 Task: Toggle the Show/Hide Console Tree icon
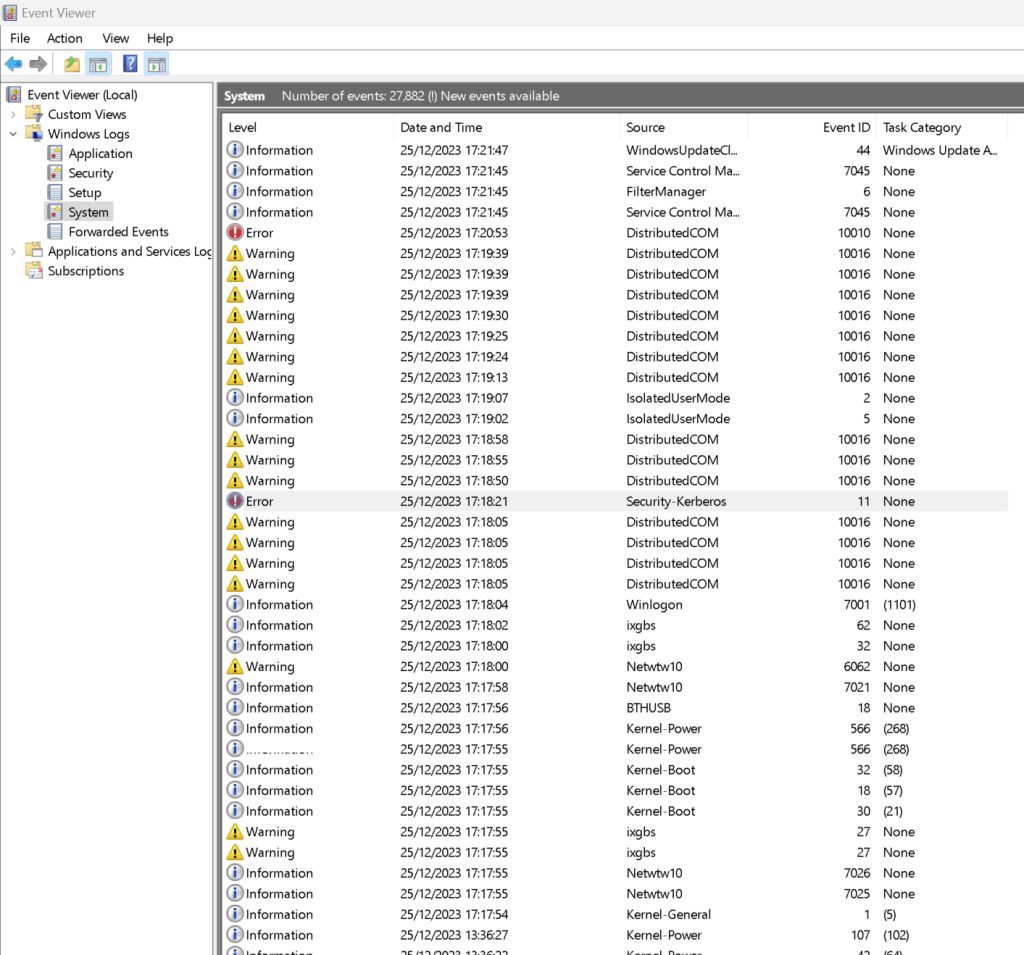(x=98, y=64)
